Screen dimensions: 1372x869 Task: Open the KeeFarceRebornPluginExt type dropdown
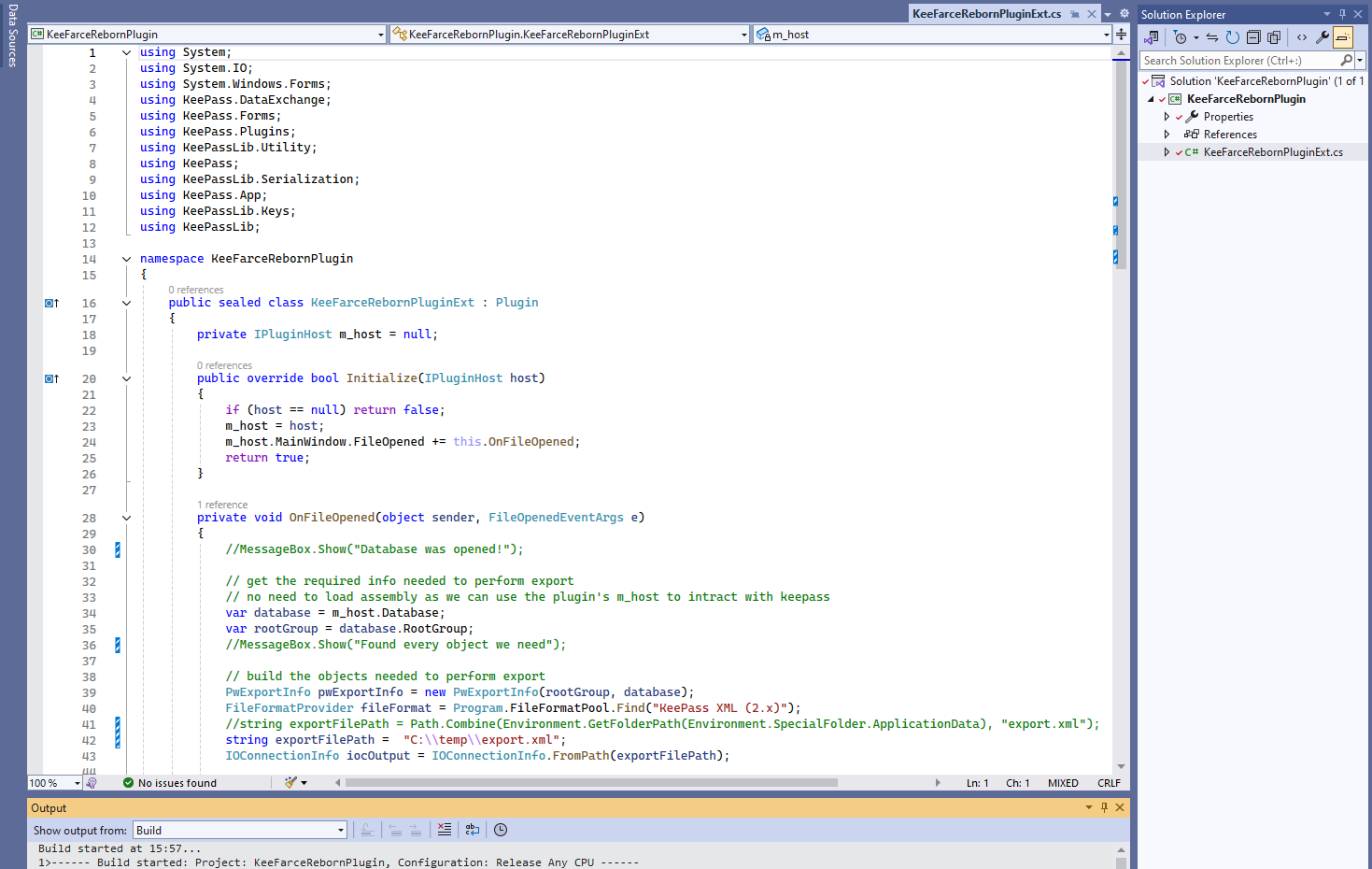[570, 35]
